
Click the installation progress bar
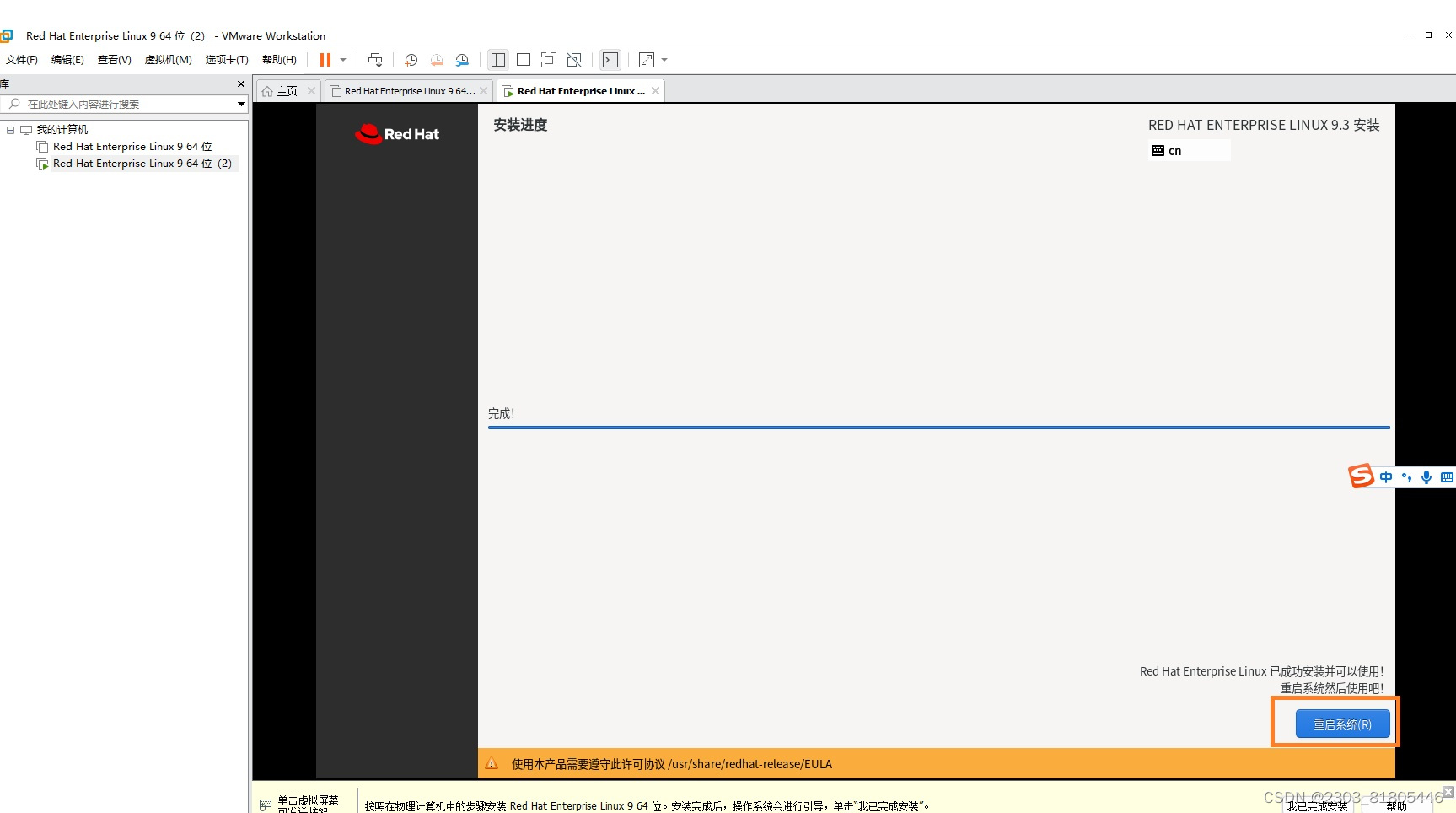pyautogui.click(x=938, y=428)
